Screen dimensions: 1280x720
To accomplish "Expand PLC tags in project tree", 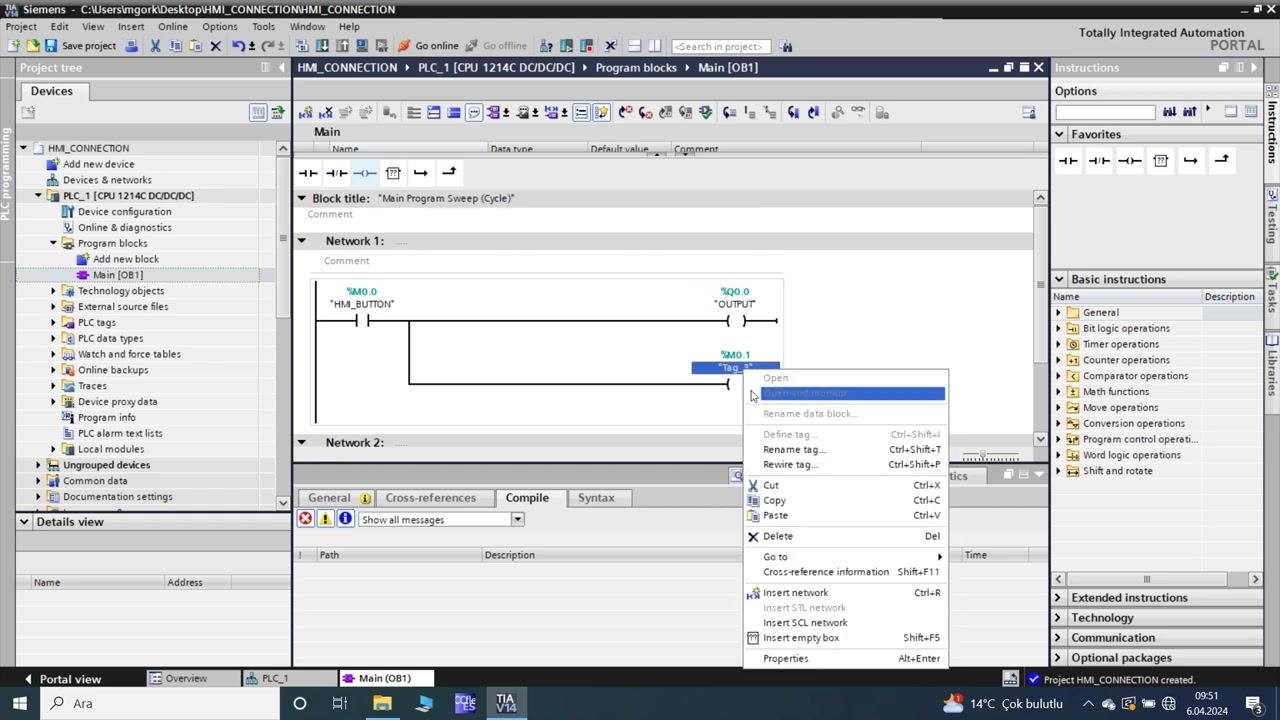I will pos(54,323).
